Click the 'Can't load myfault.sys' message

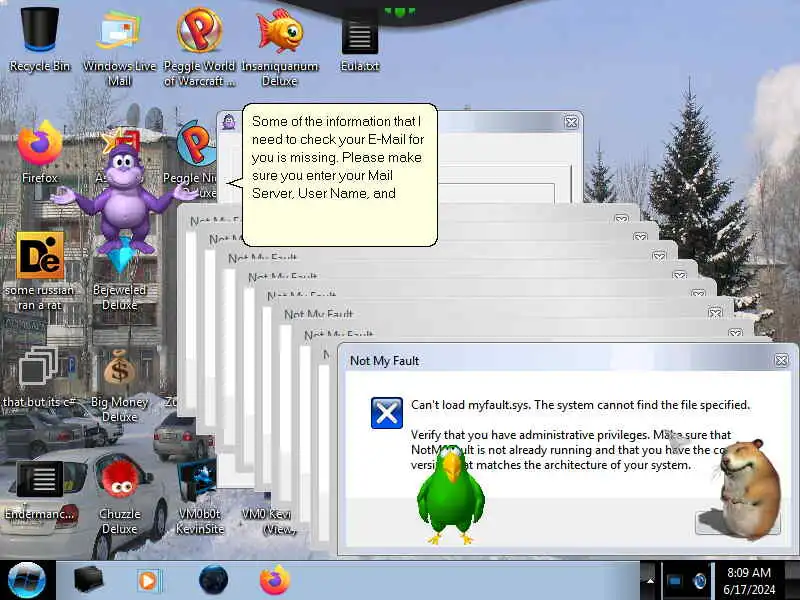(581, 405)
